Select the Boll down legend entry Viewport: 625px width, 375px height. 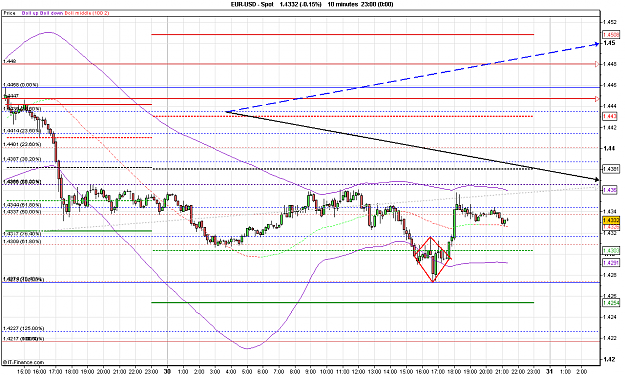coord(51,13)
